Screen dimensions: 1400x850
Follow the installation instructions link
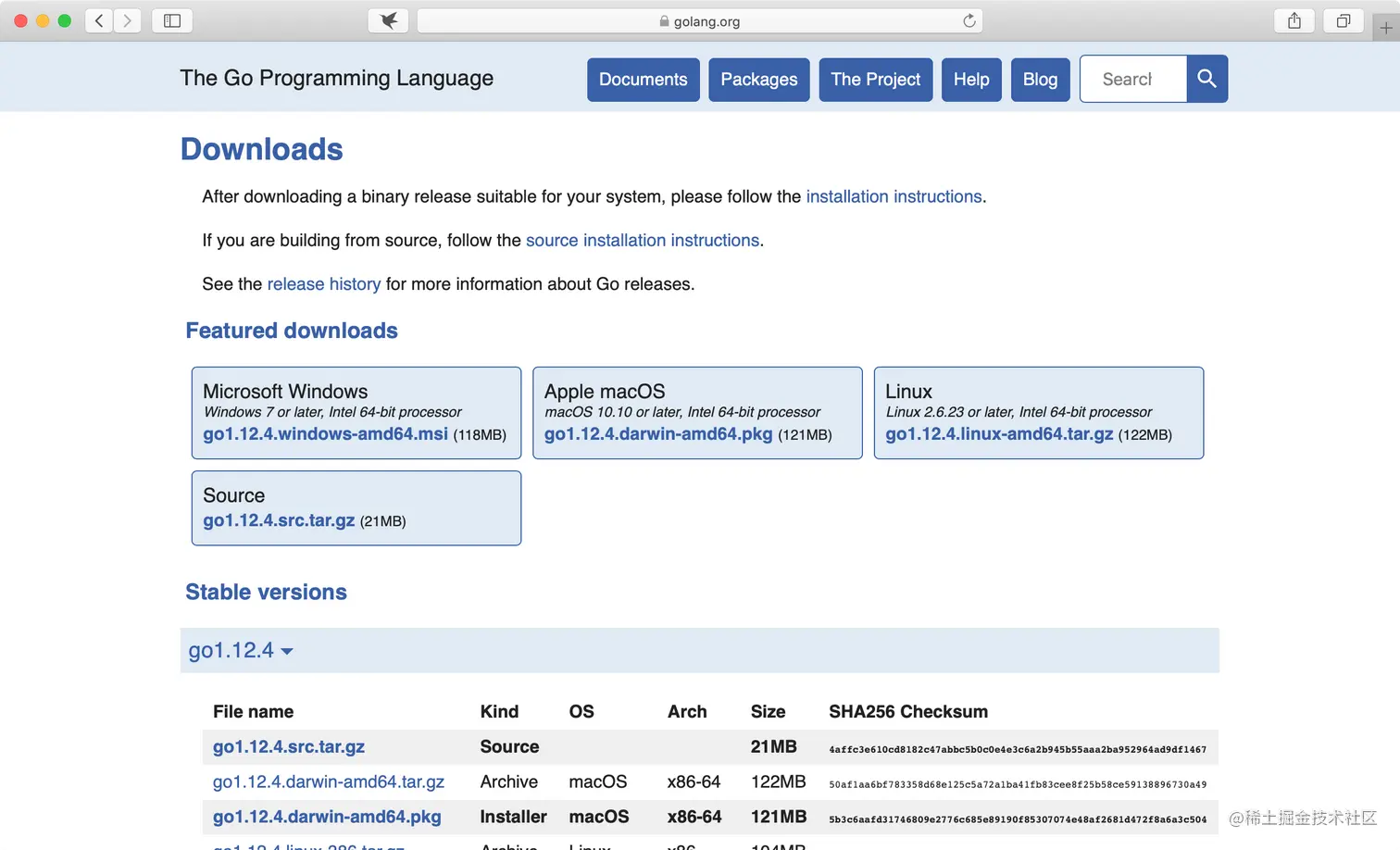(x=894, y=196)
